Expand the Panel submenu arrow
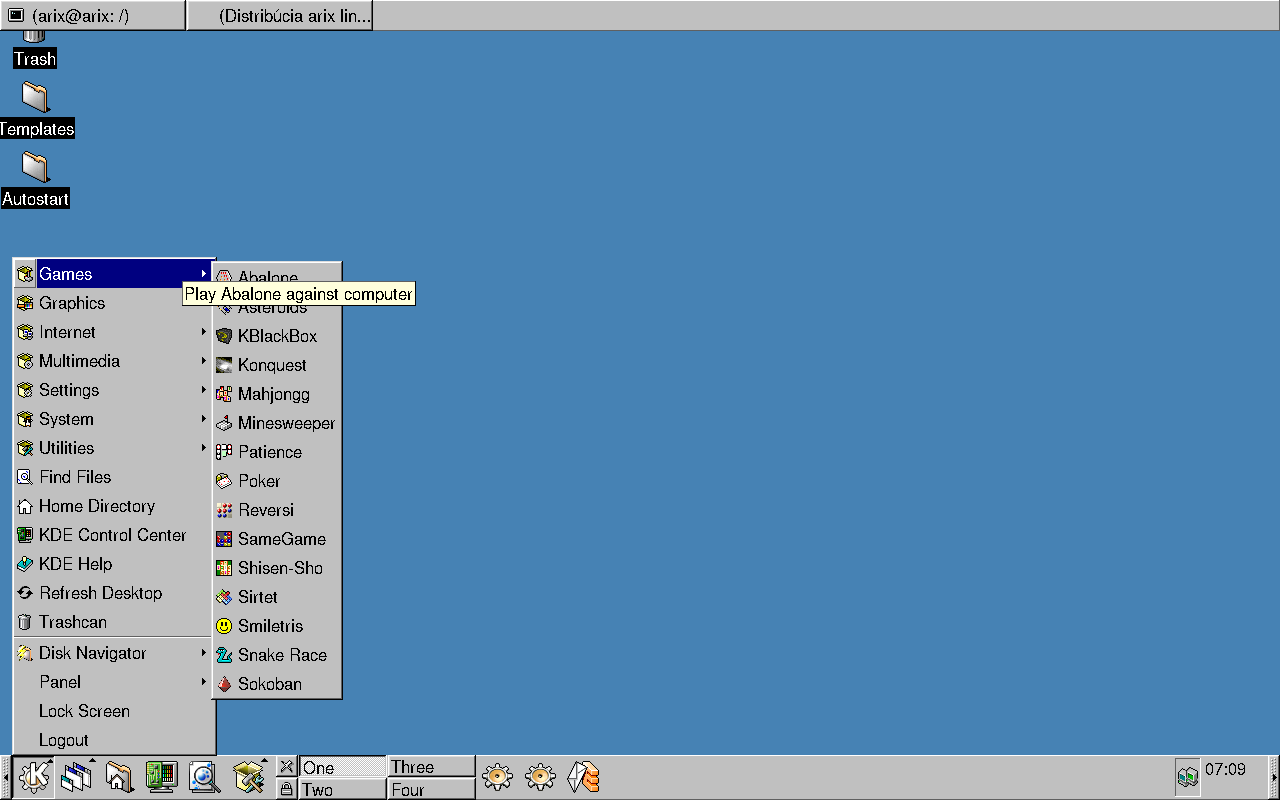 coord(204,681)
